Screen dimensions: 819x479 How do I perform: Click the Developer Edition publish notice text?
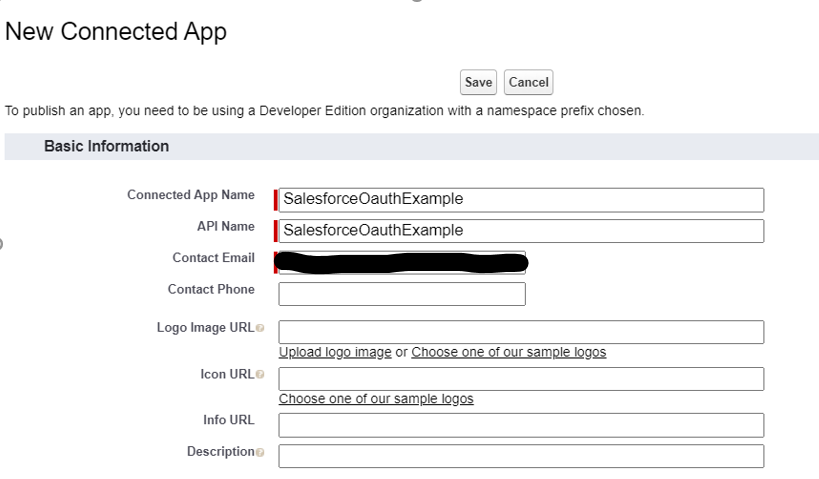pyautogui.click(x=324, y=111)
